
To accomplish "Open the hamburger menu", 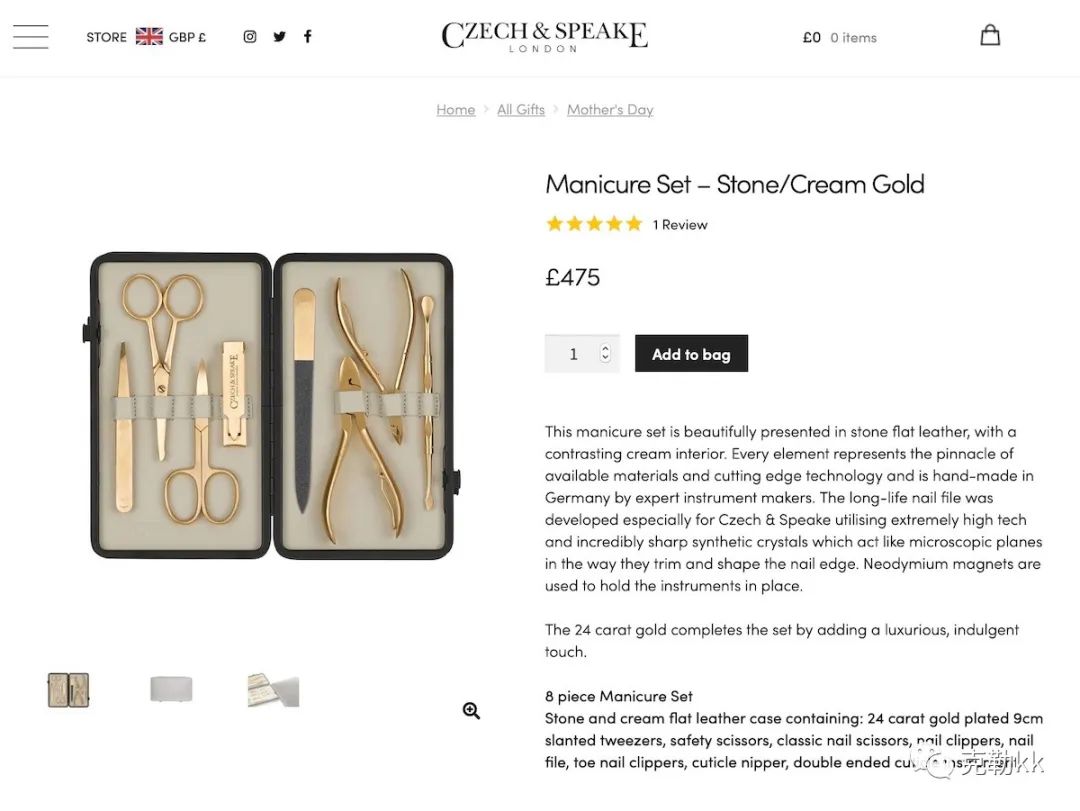I will (31, 37).
